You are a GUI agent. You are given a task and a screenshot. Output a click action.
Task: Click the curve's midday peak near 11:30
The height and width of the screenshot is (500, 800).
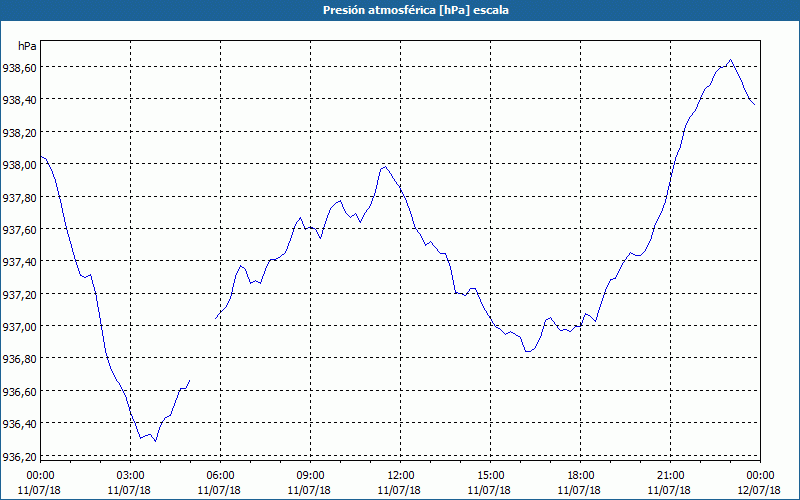pyautogui.click(x=385, y=166)
